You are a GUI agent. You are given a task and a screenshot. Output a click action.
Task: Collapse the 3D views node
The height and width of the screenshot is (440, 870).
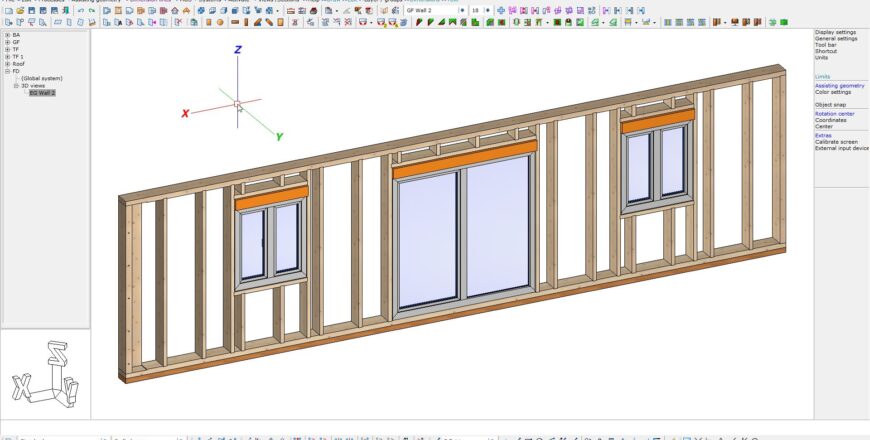point(16,85)
